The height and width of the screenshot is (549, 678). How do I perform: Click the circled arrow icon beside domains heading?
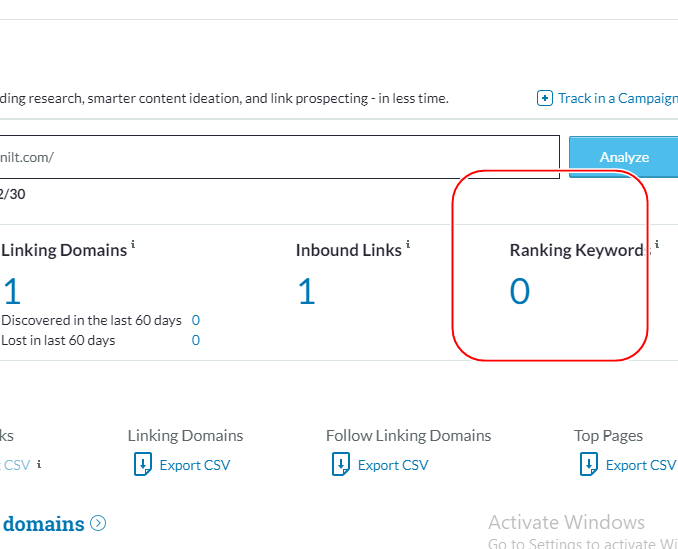point(98,523)
